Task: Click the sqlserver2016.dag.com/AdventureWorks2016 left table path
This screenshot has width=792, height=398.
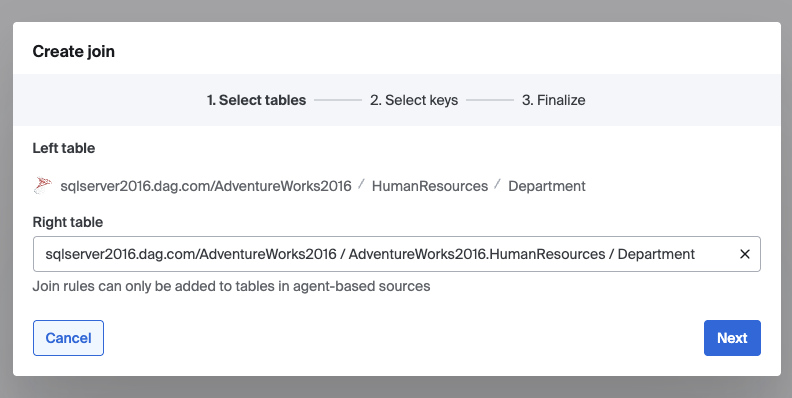Action: click(x=206, y=186)
